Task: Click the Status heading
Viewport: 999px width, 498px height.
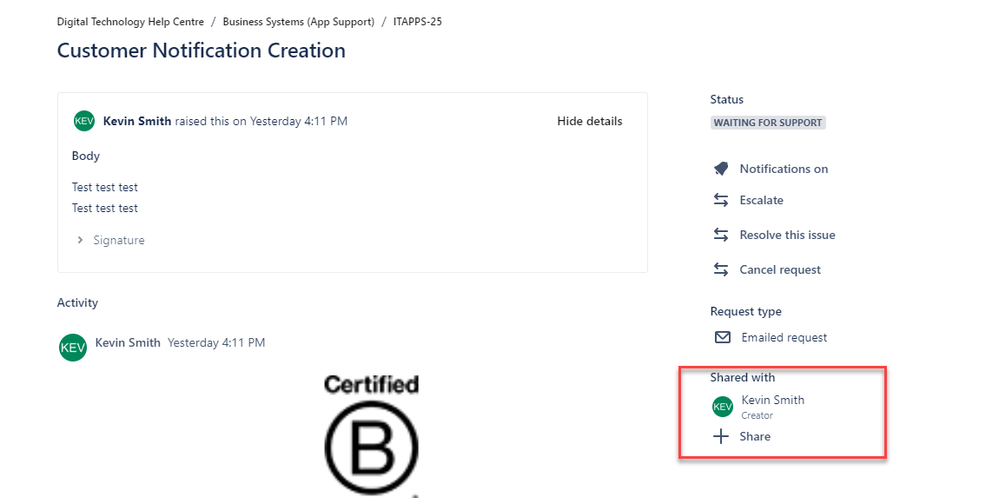Action: pyautogui.click(x=726, y=99)
